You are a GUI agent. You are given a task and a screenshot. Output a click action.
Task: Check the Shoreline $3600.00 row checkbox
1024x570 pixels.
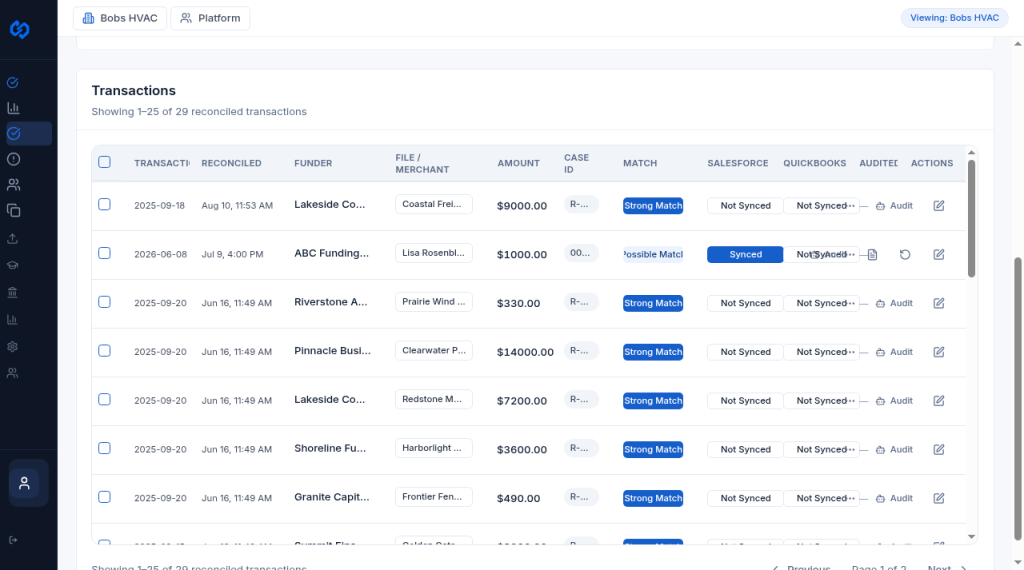click(x=104, y=448)
